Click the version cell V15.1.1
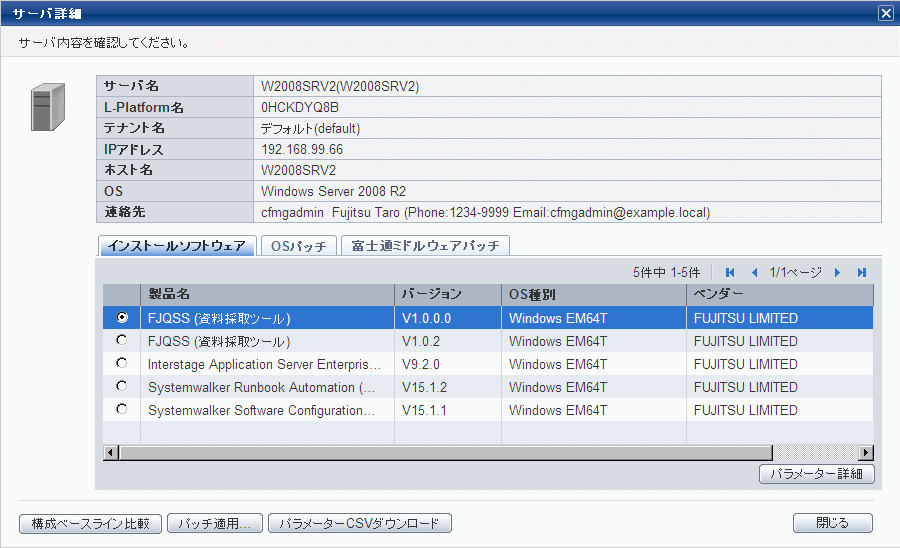The width and height of the screenshot is (900, 548). coord(424,410)
